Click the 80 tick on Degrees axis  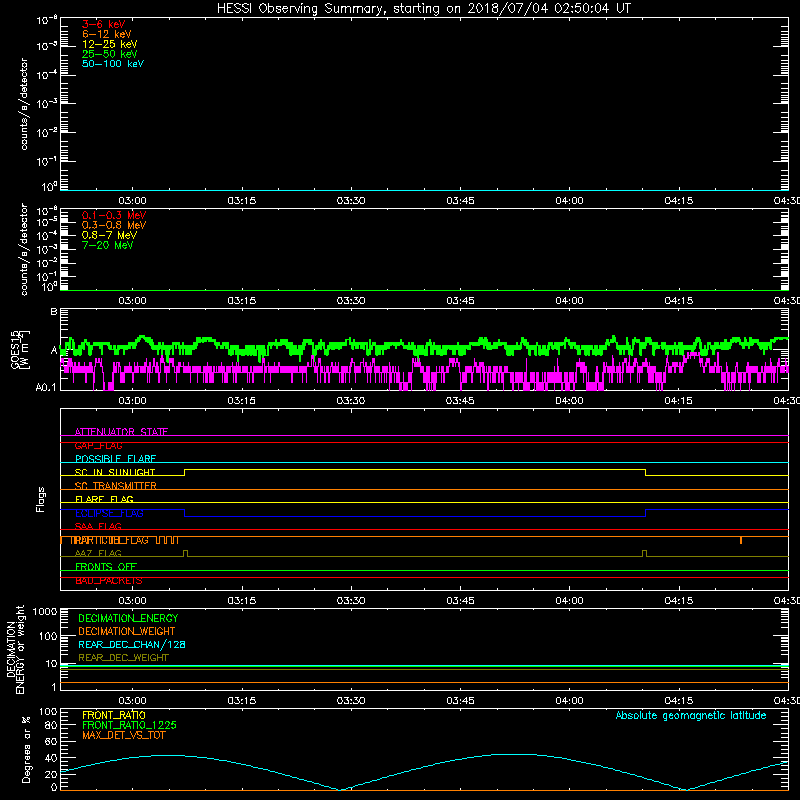click(x=51, y=725)
